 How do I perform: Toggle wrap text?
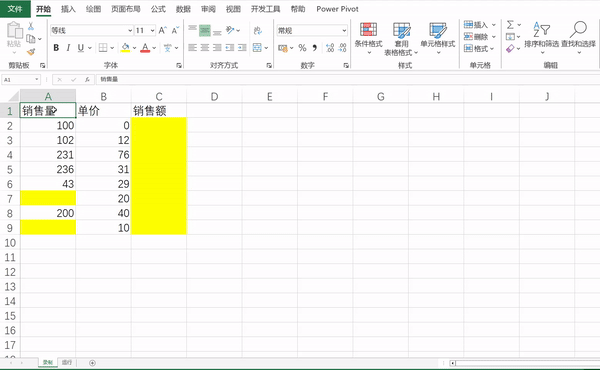258,30
